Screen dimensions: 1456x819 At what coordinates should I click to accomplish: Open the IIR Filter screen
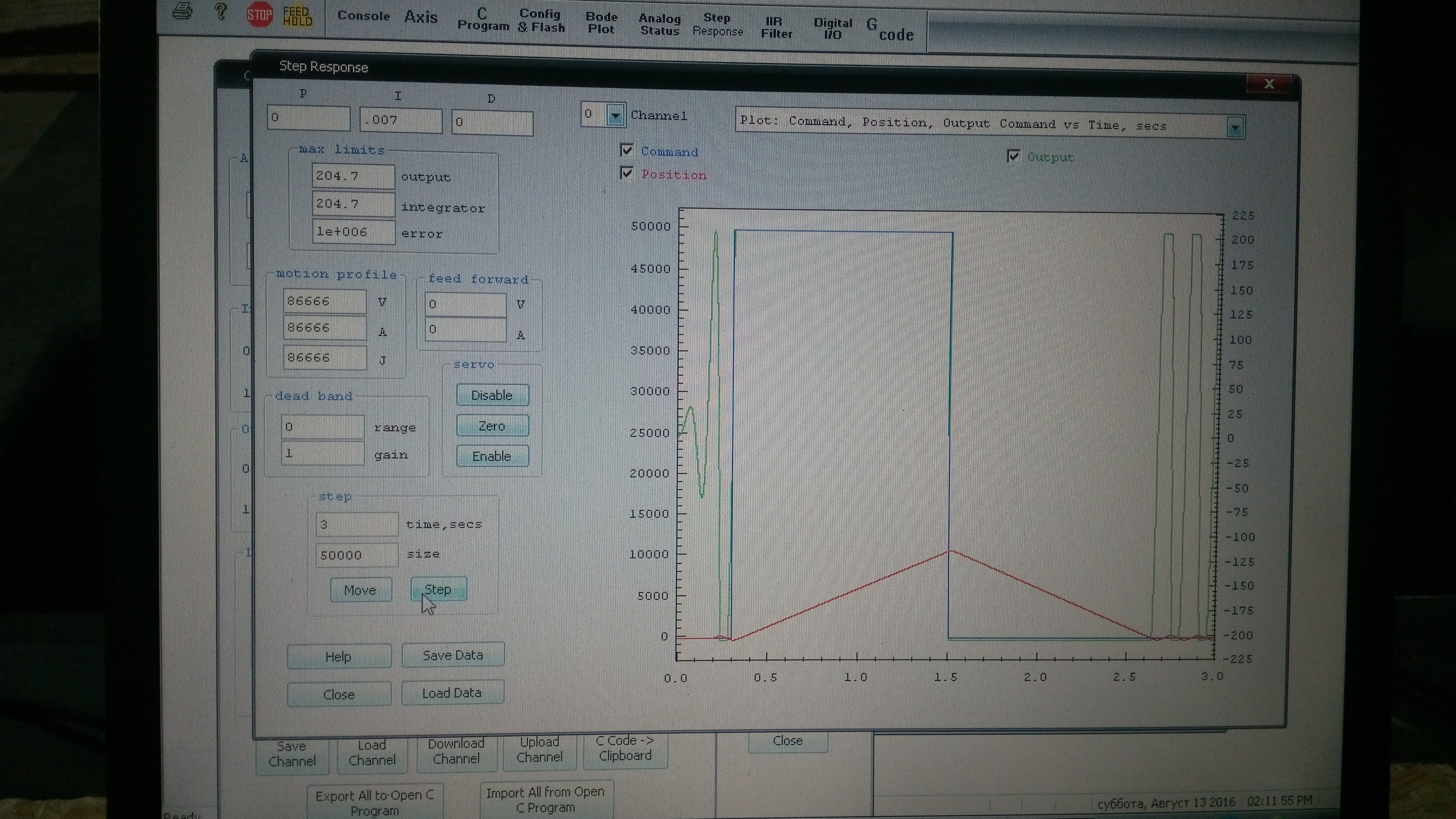pos(776,27)
